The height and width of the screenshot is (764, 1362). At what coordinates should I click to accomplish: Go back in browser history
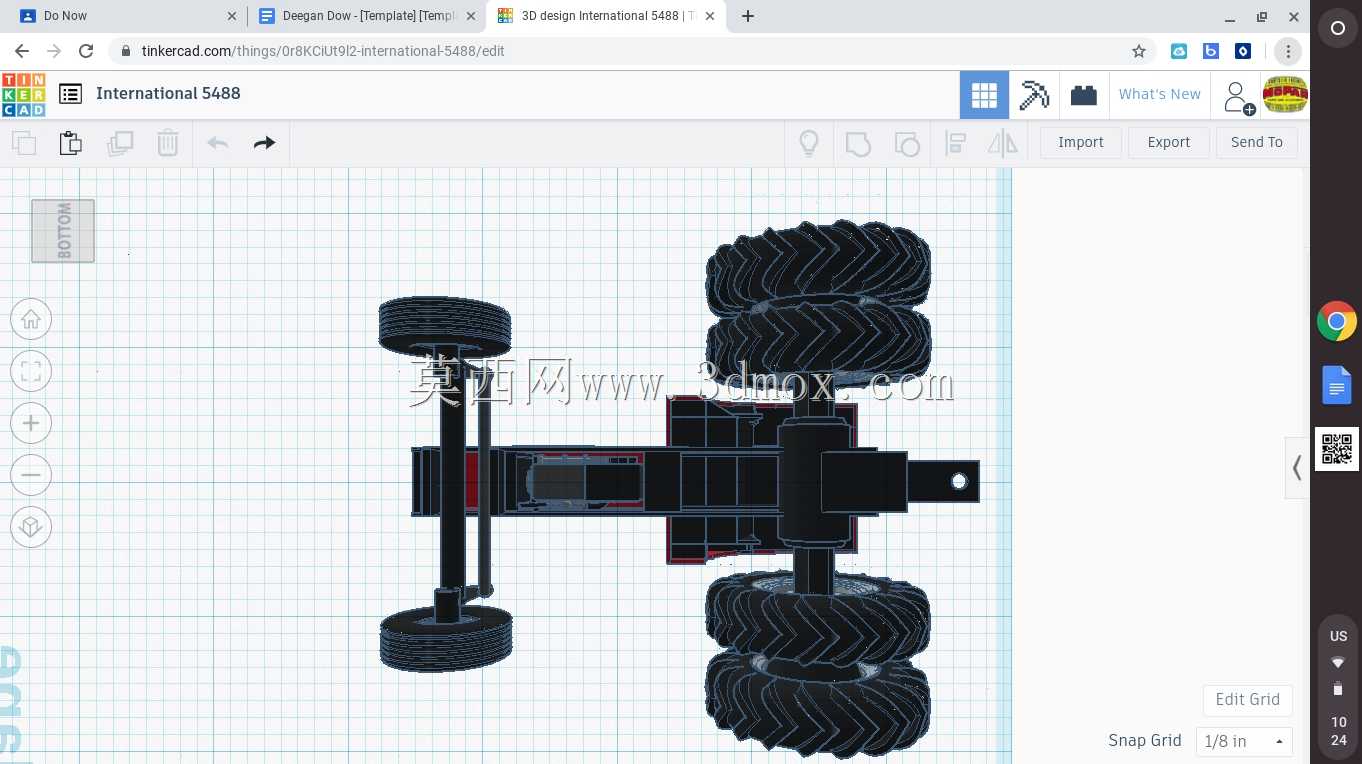pos(22,51)
